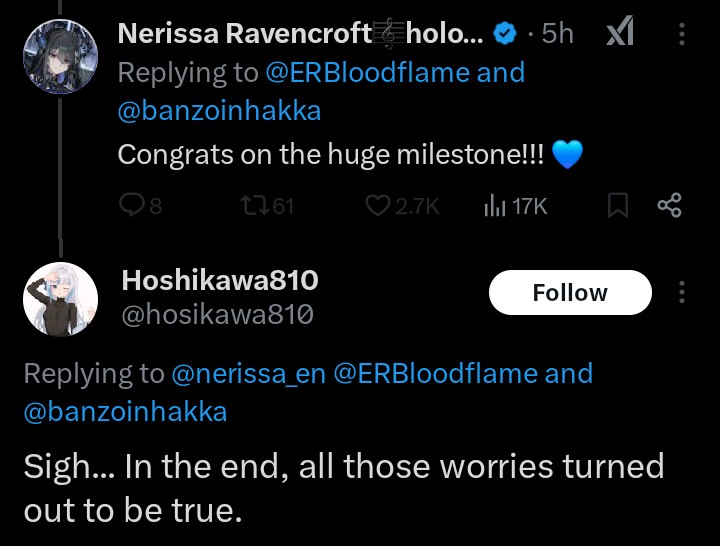Click Nerissa's verified badge
The height and width of the screenshot is (546, 720).
click(506, 34)
